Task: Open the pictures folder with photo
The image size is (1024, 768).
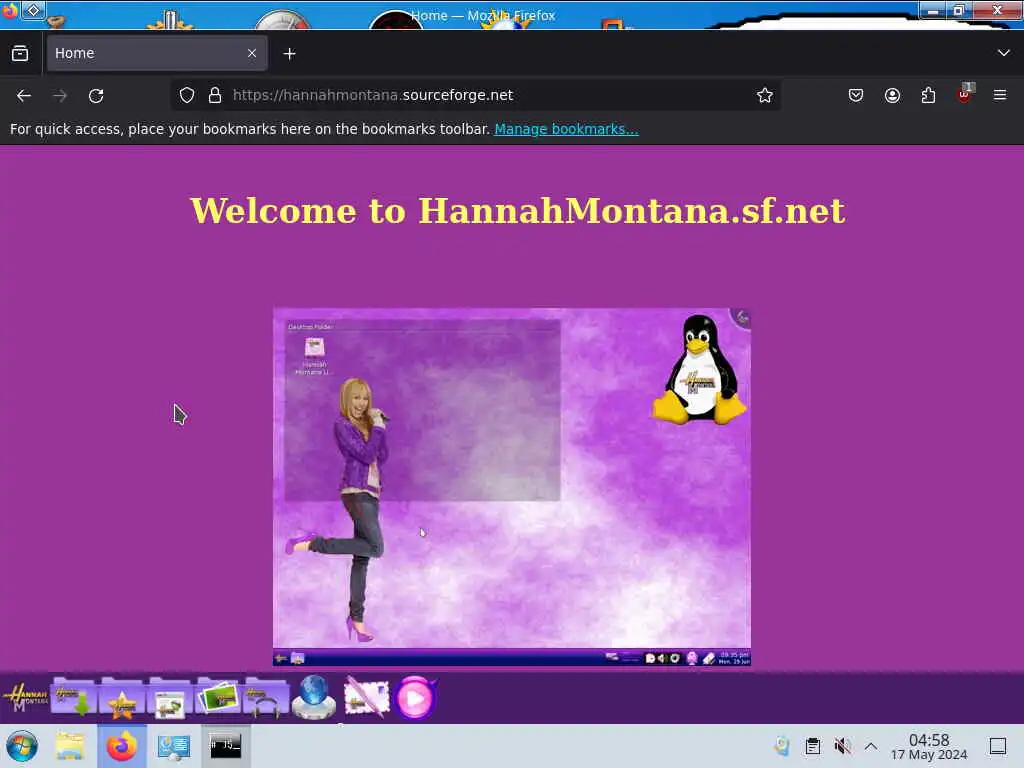Action: point(217,697)
